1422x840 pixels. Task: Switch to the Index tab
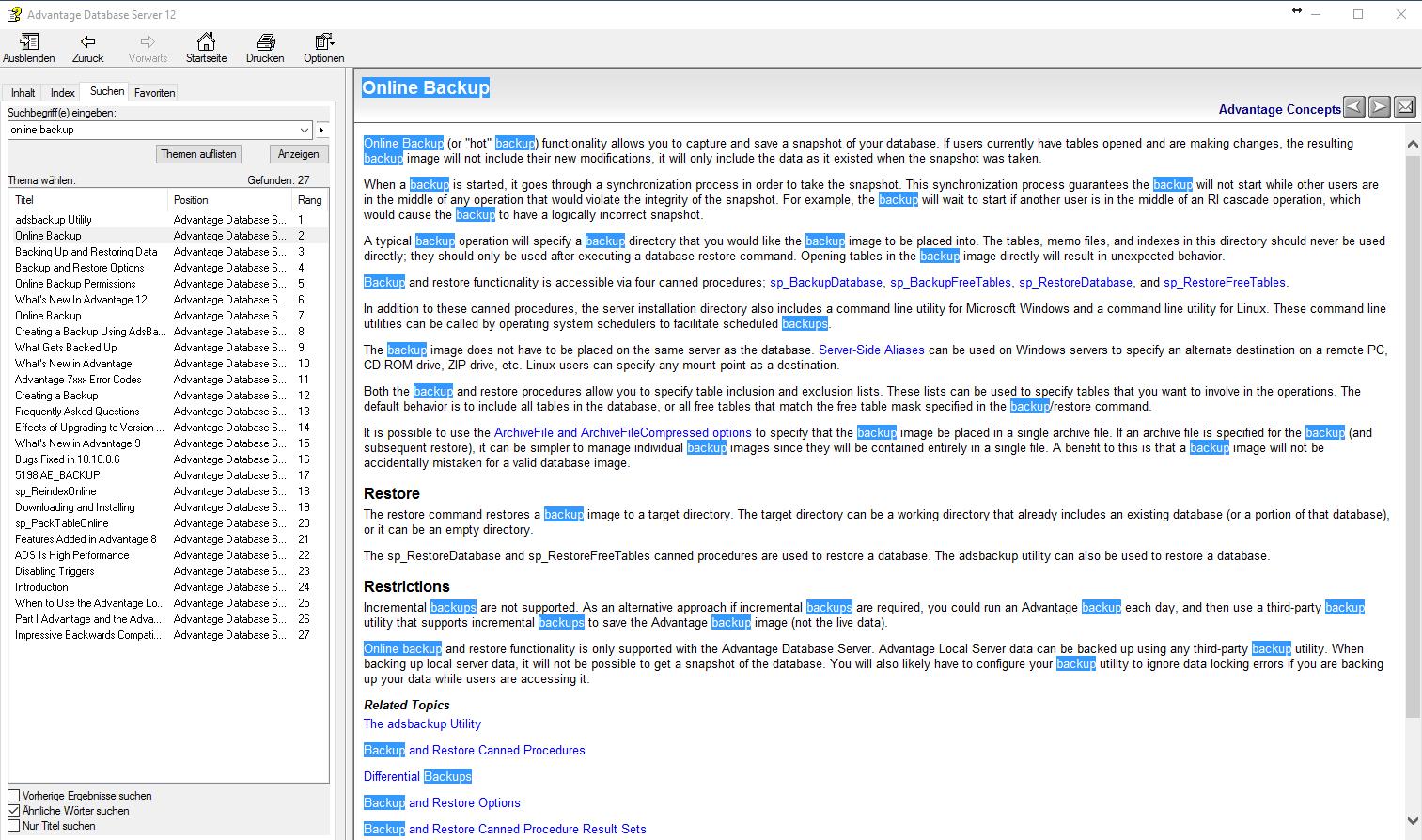[63, 93]
